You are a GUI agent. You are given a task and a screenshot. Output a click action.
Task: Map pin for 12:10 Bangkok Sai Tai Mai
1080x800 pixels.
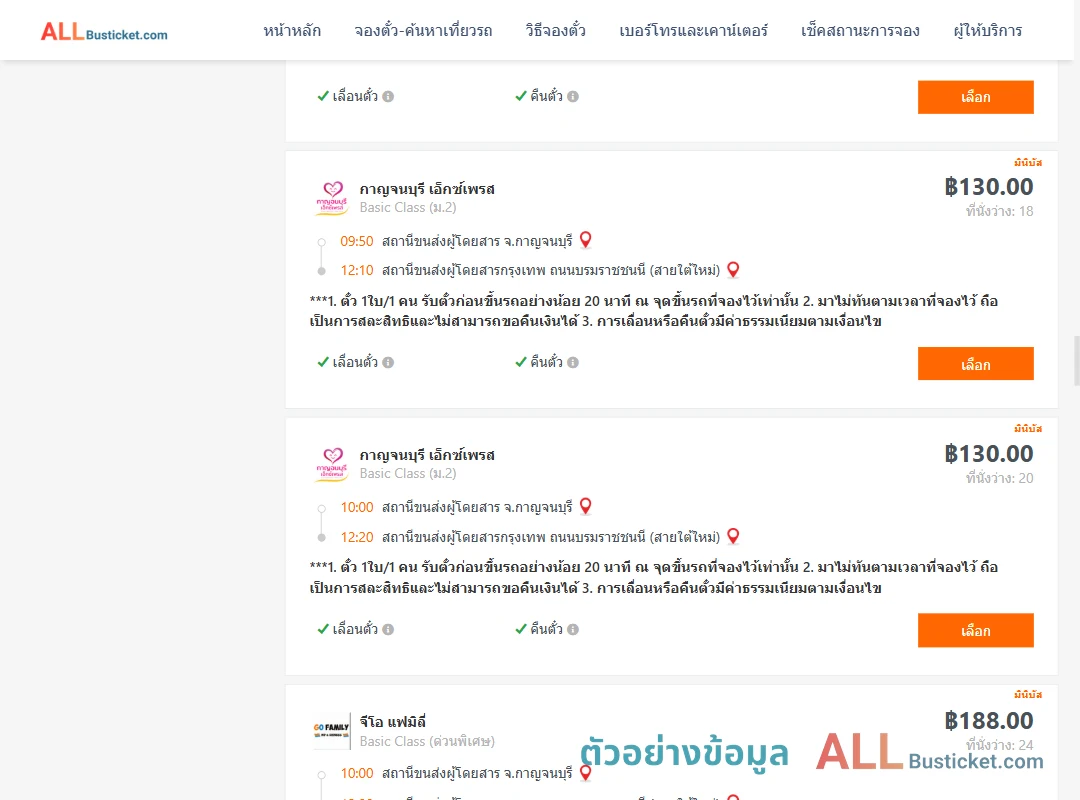[734, 269]
